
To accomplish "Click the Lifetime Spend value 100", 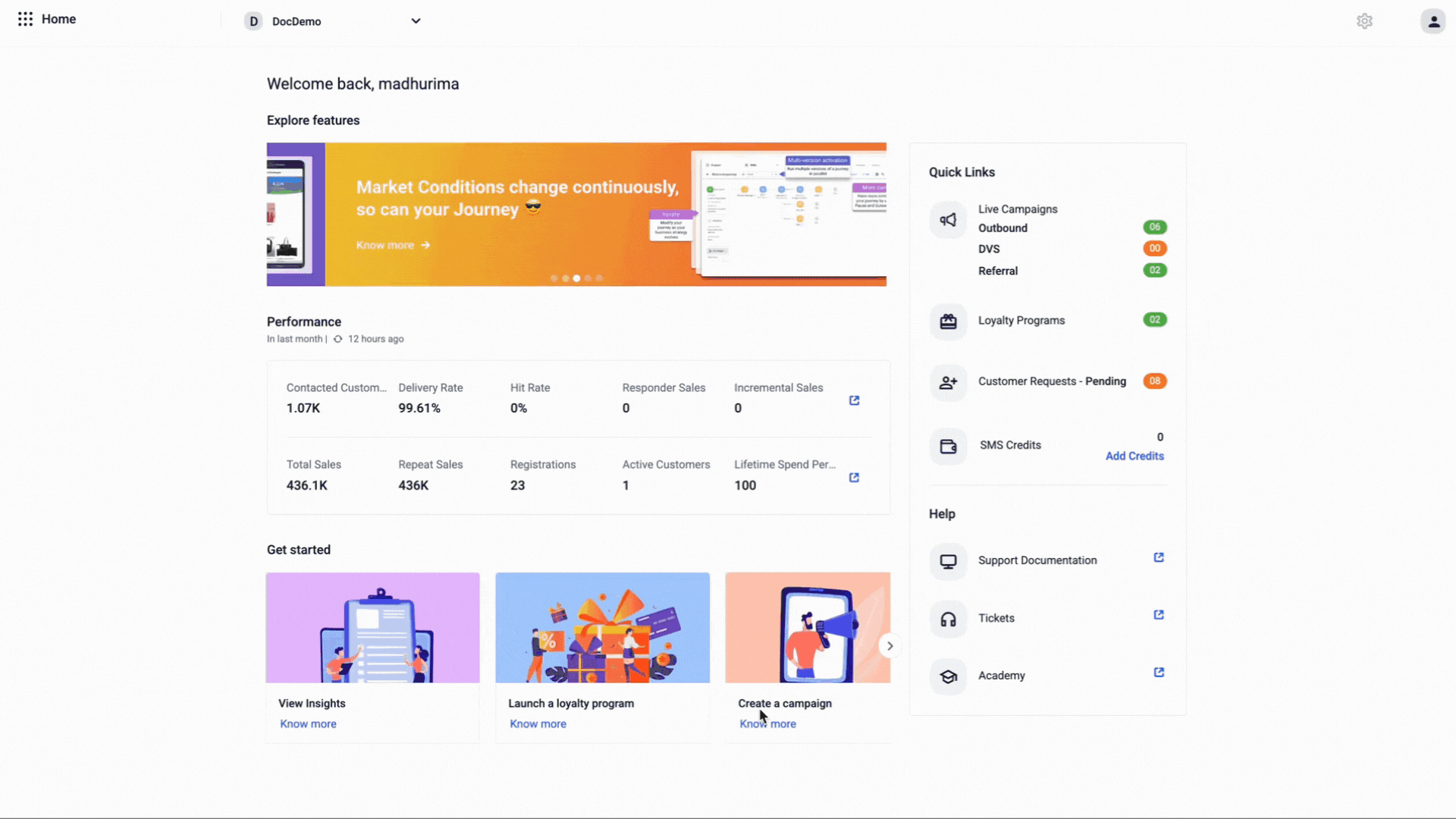I will click(745, 485).
